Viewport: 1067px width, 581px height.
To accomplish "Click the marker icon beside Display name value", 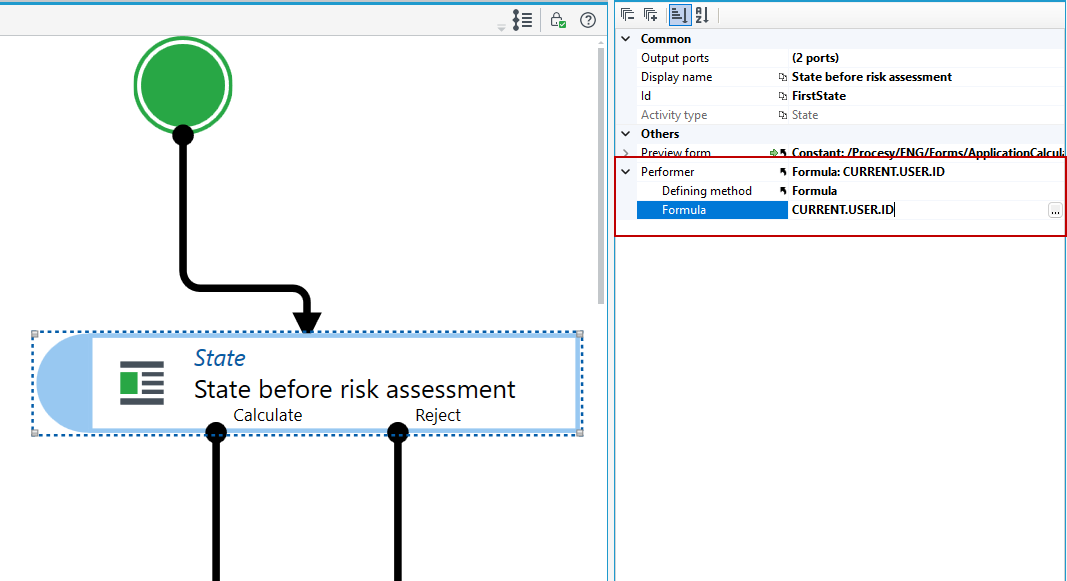I will pyautogui.click(x=783, y=78).
